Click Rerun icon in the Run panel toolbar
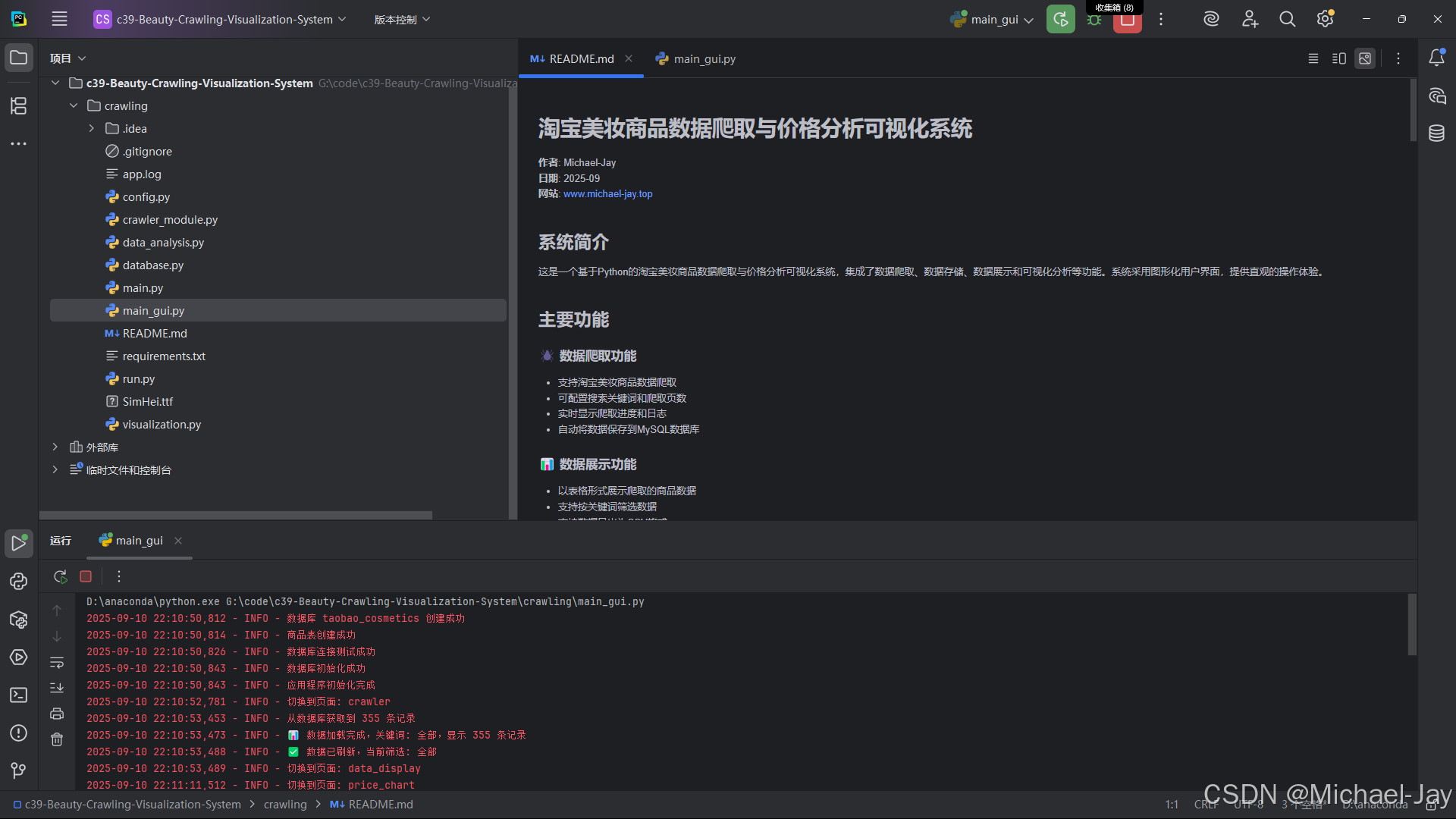This screenshot has height=819, width=1456. 61,576
